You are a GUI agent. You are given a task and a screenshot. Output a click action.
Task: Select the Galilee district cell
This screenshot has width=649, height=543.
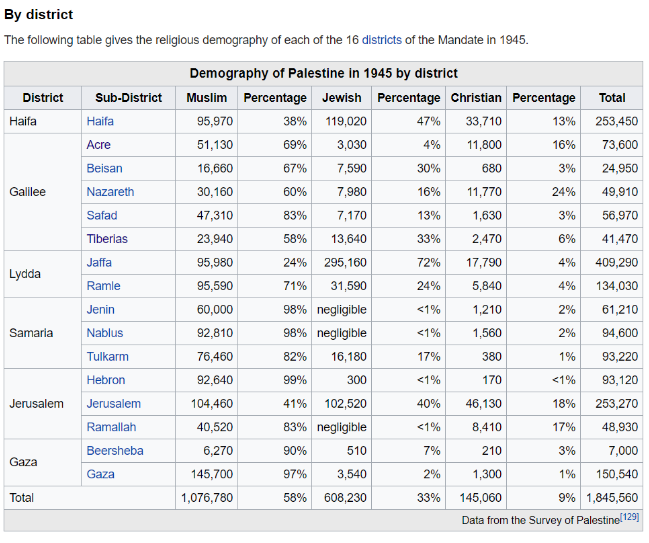click(43, 192)
